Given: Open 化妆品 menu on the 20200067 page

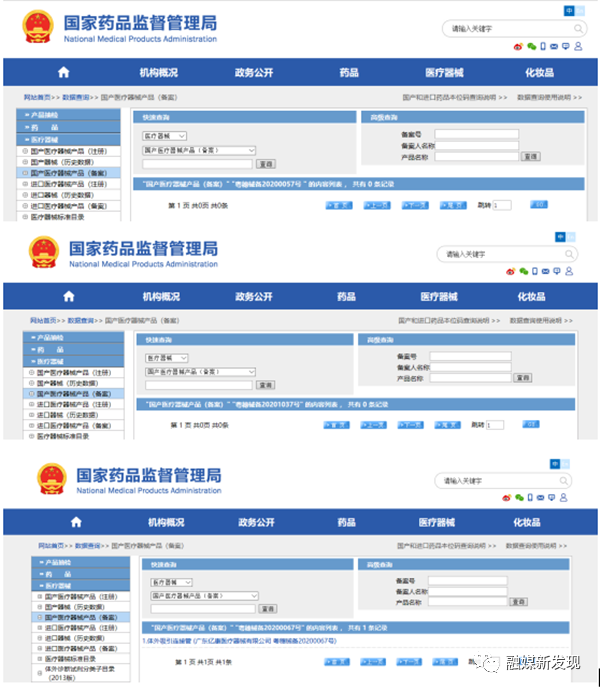Looking at the screenshot, I should point(527,522).
